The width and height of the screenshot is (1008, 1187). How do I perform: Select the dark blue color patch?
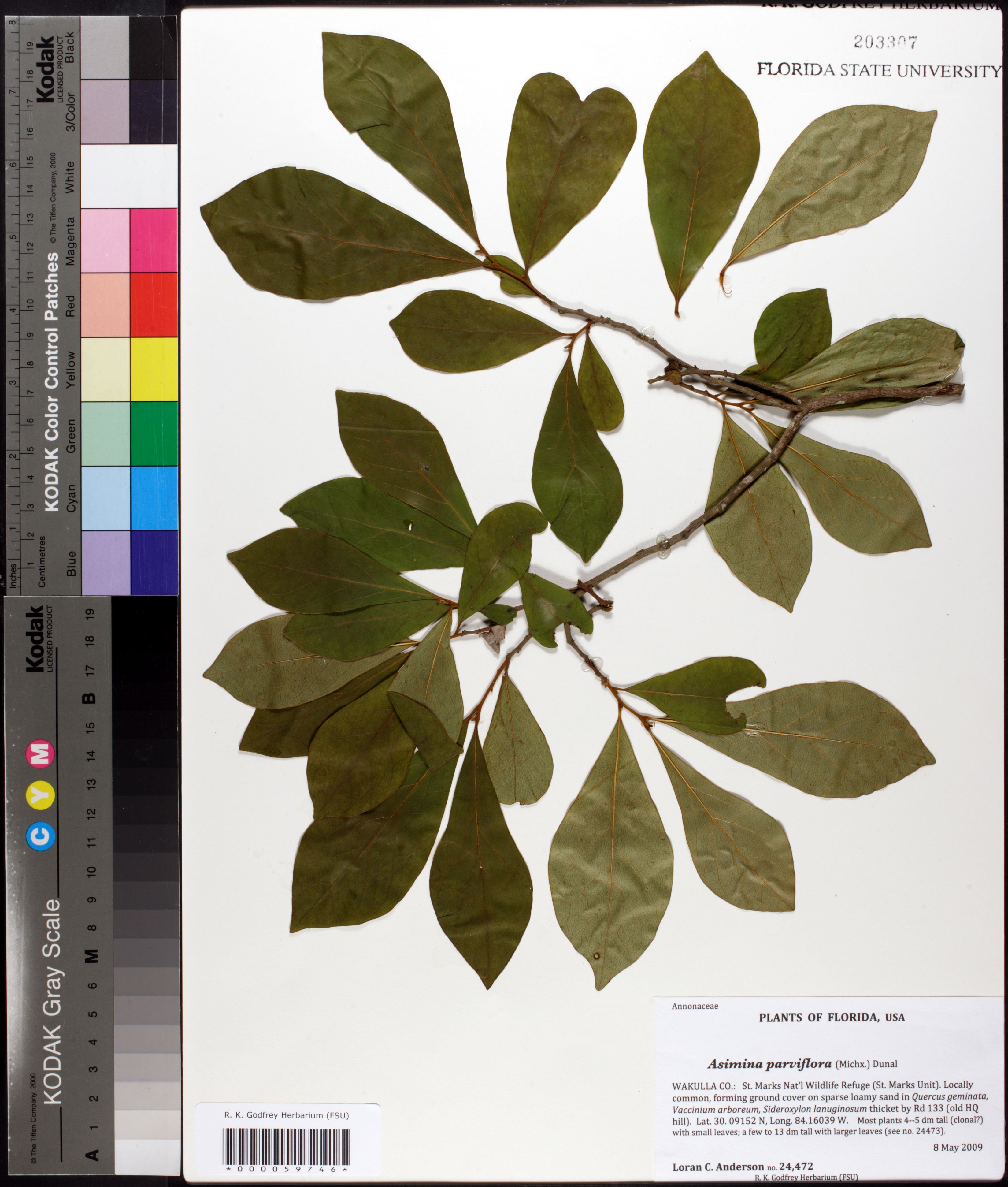(154, 562)
